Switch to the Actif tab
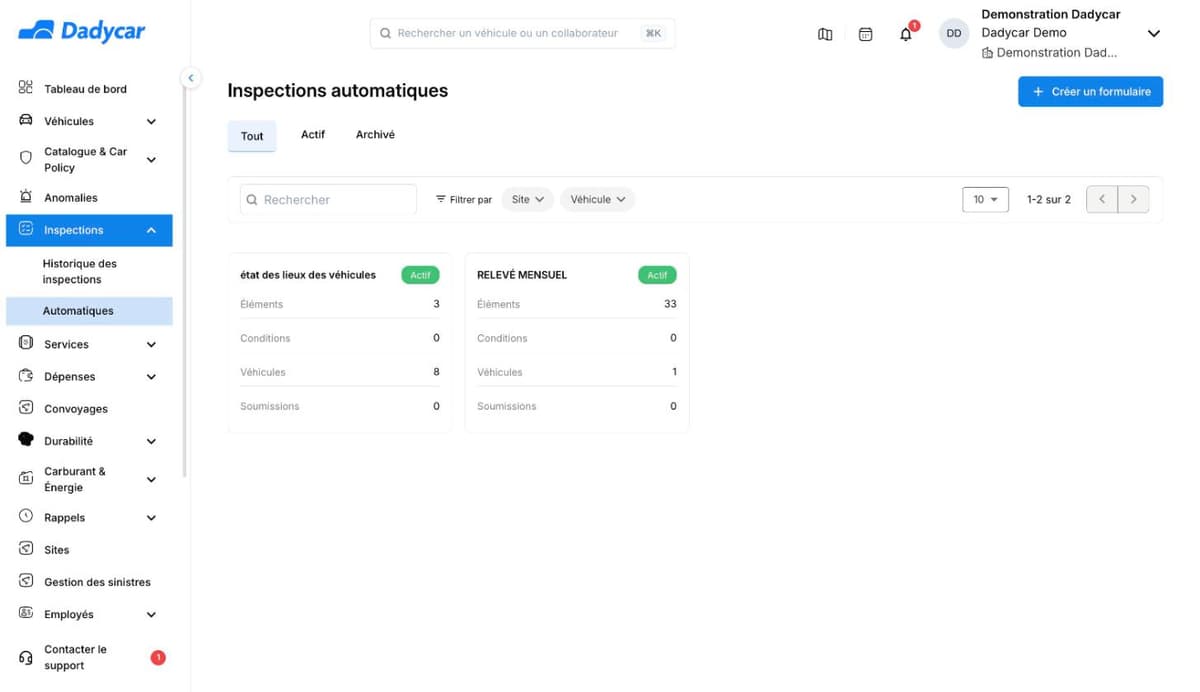1200x692 pixels. pos(313,134)
